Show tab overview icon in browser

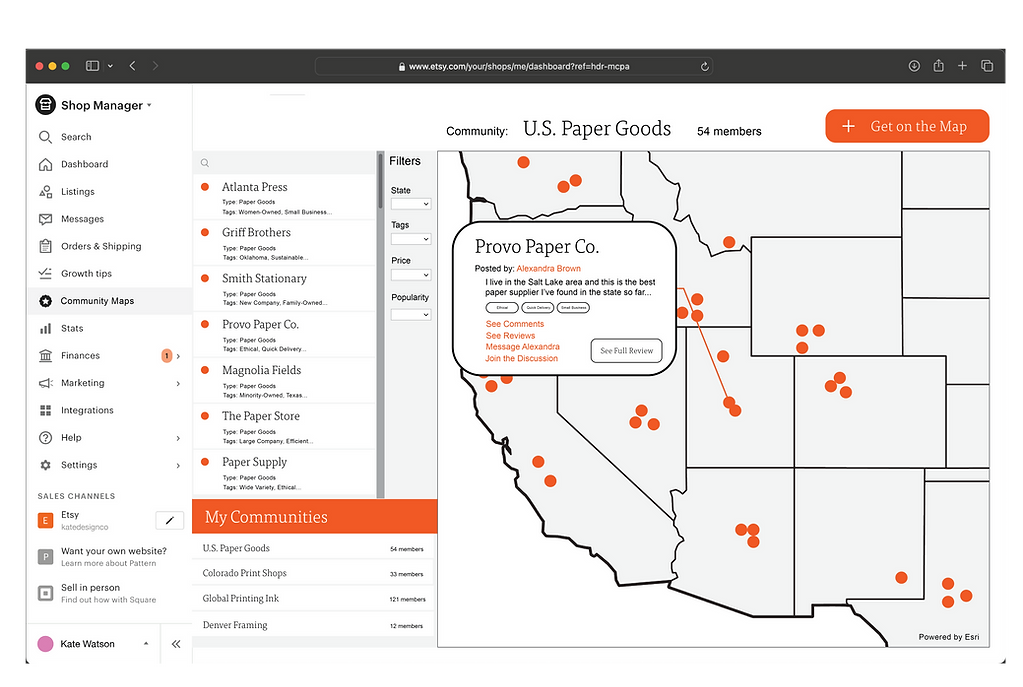click(x=987, y=66)
